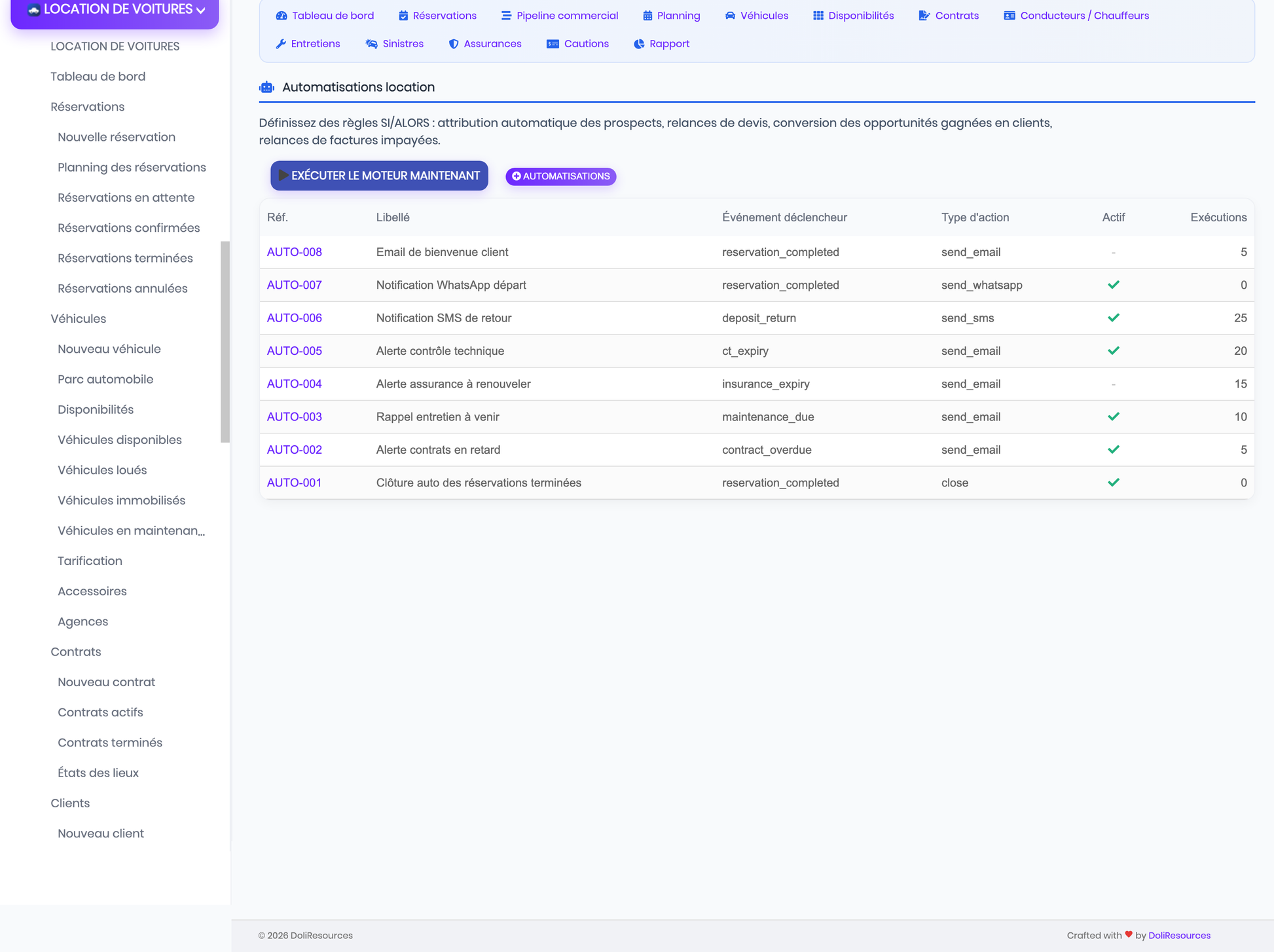The width and height of the screenshot is (1274, 952).
Task: Click the Entretiens wrench icon
Action: [281, 44]
